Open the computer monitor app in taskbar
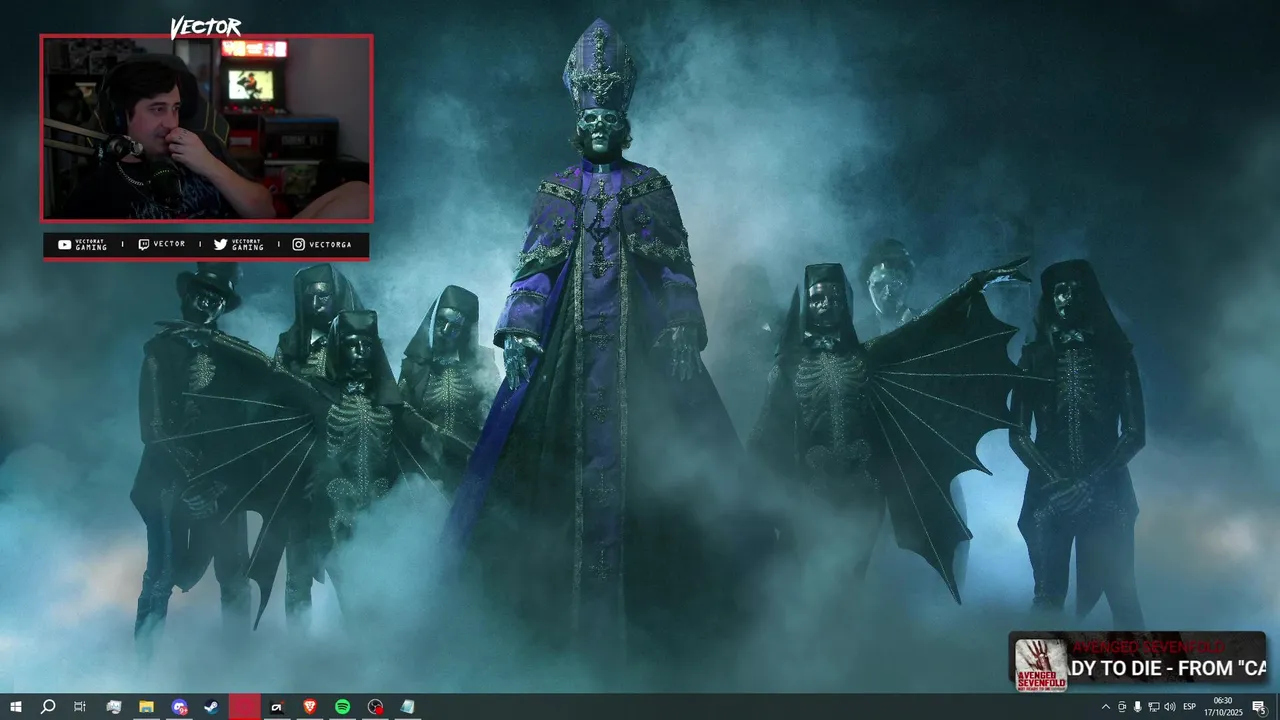Viewport: 1280px width, 720px height. coord(113,707)
